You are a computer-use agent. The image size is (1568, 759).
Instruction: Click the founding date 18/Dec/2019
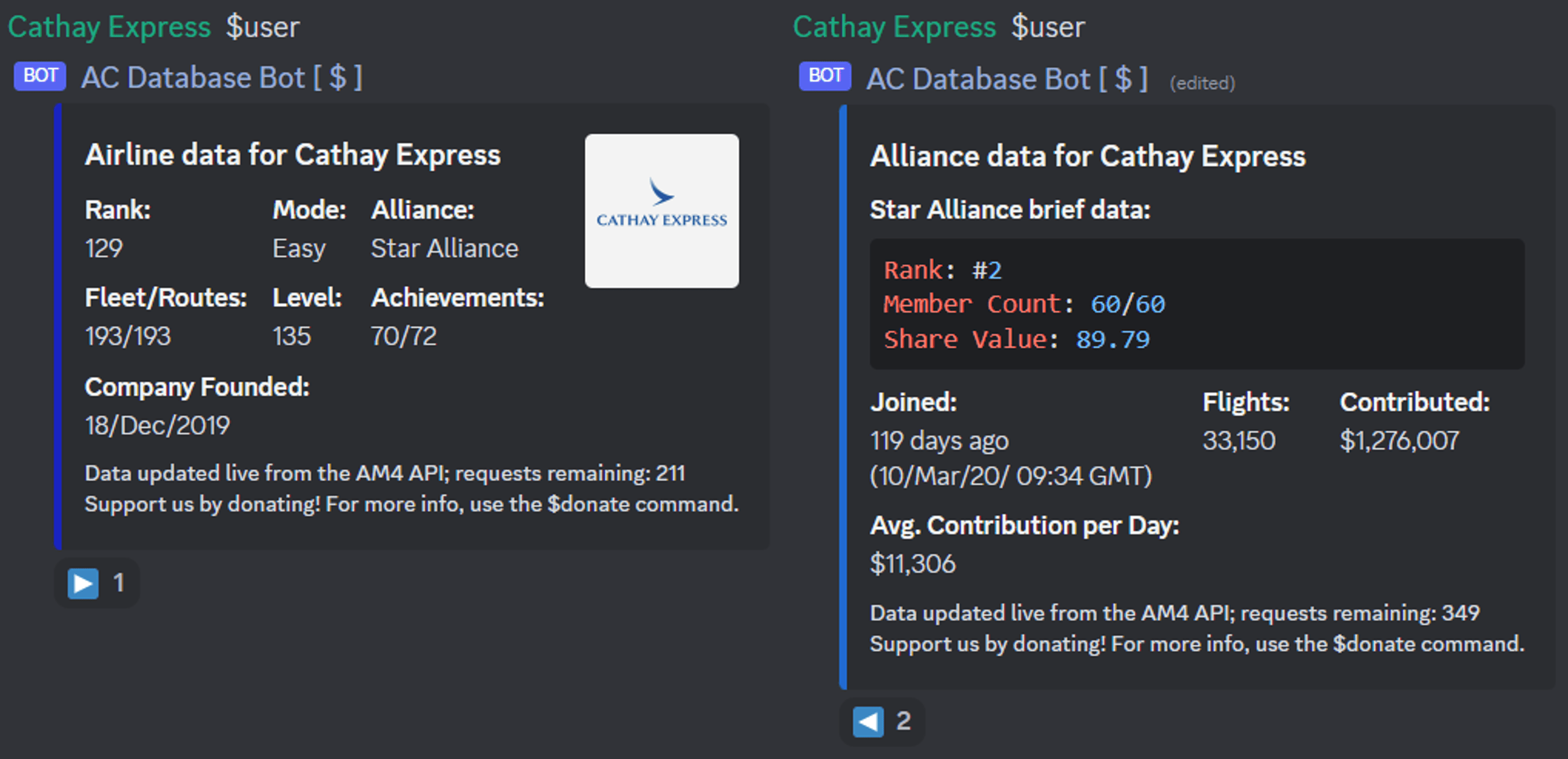click(157, 426)
